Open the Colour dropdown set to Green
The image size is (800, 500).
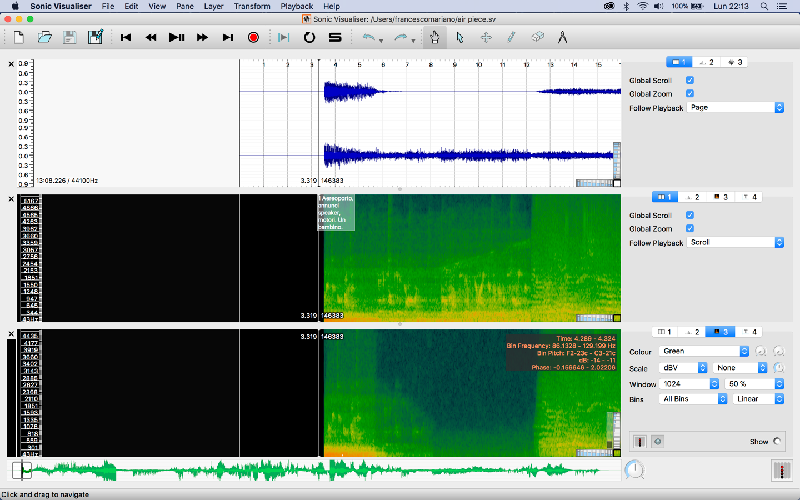coord(705,352)
